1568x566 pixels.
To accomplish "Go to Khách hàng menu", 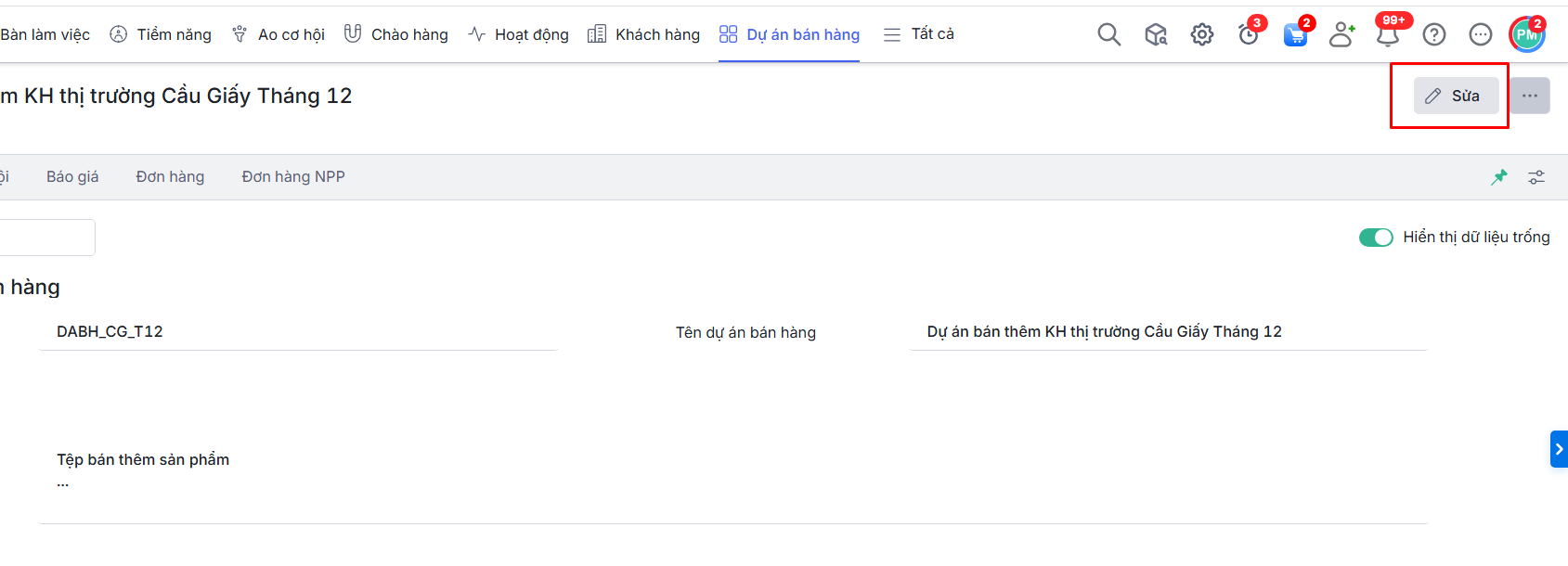I will coord(644,34).
